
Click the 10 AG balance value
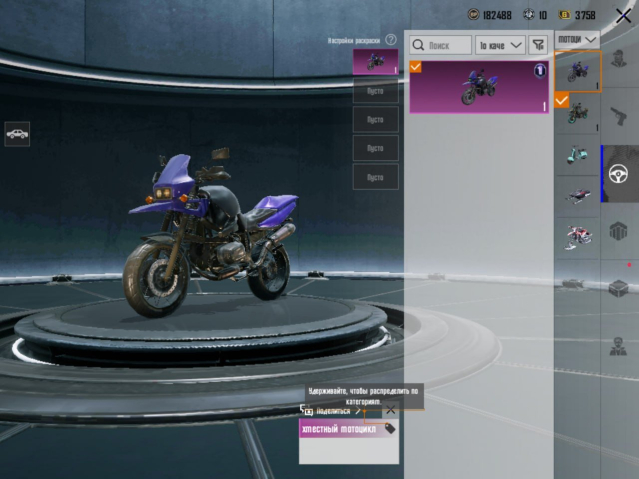click(543, 15)
